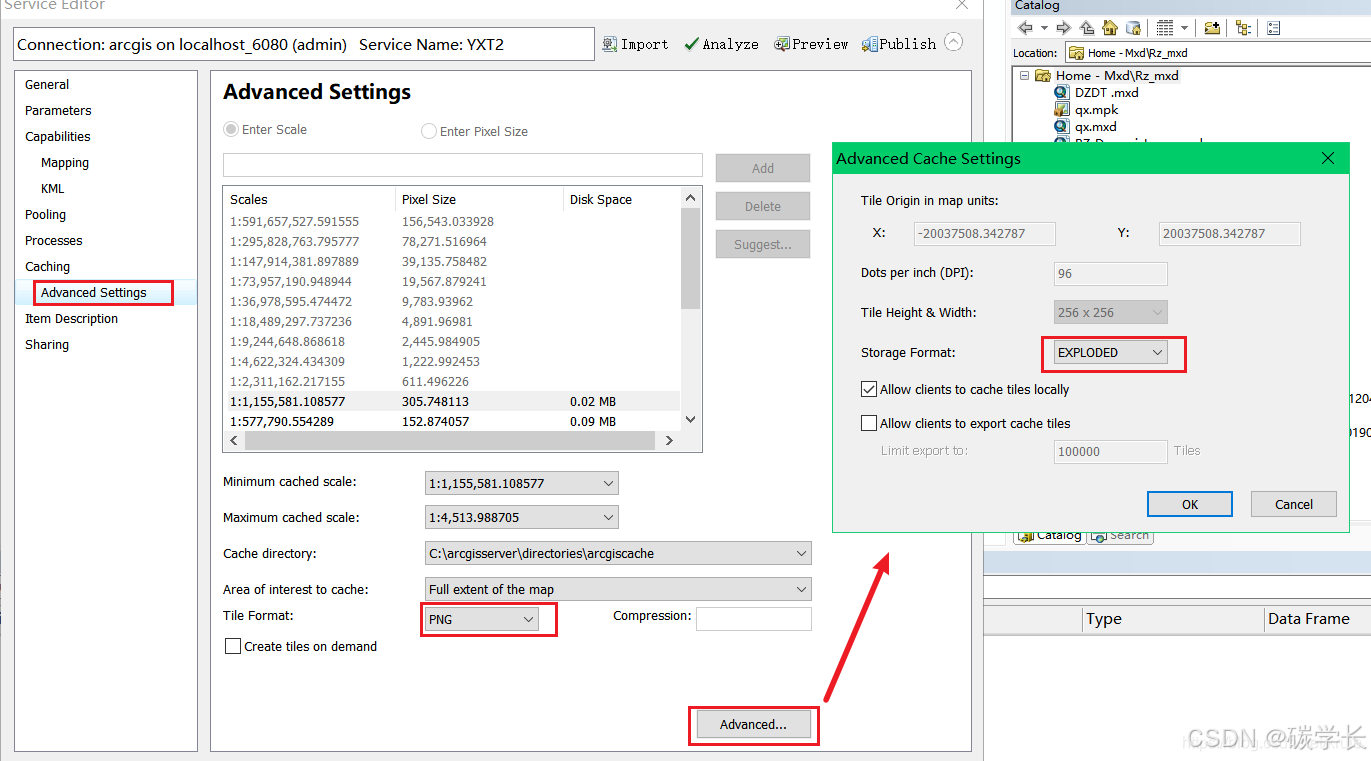1371x761 pixels.
Task: Open the service Preview tool
Action: tap(782, 44)
